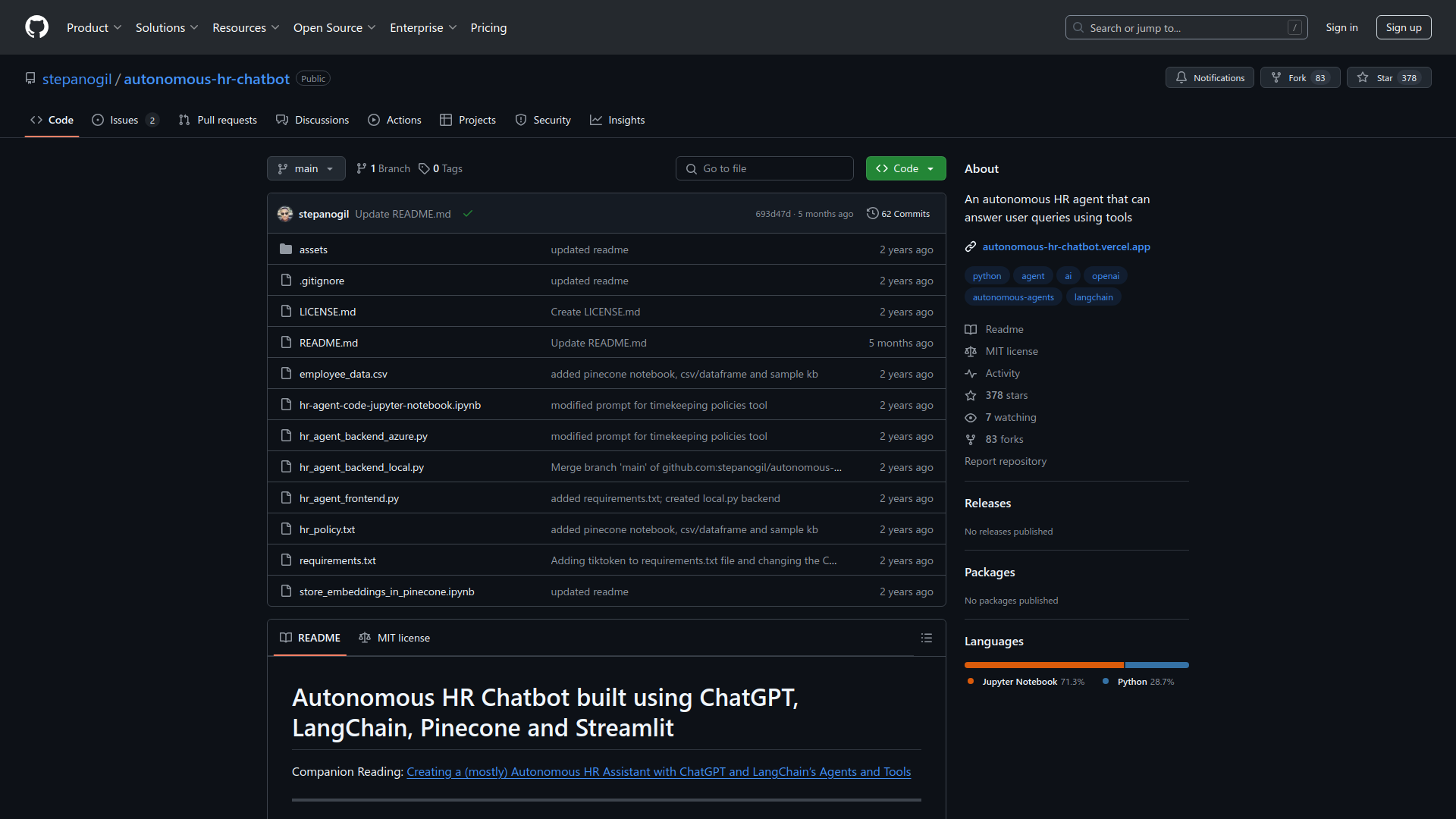Viewport: 1456px width, 819px height.
Task: Click the orange Jupyter Notebook language bar
Action: (1044, 665)
